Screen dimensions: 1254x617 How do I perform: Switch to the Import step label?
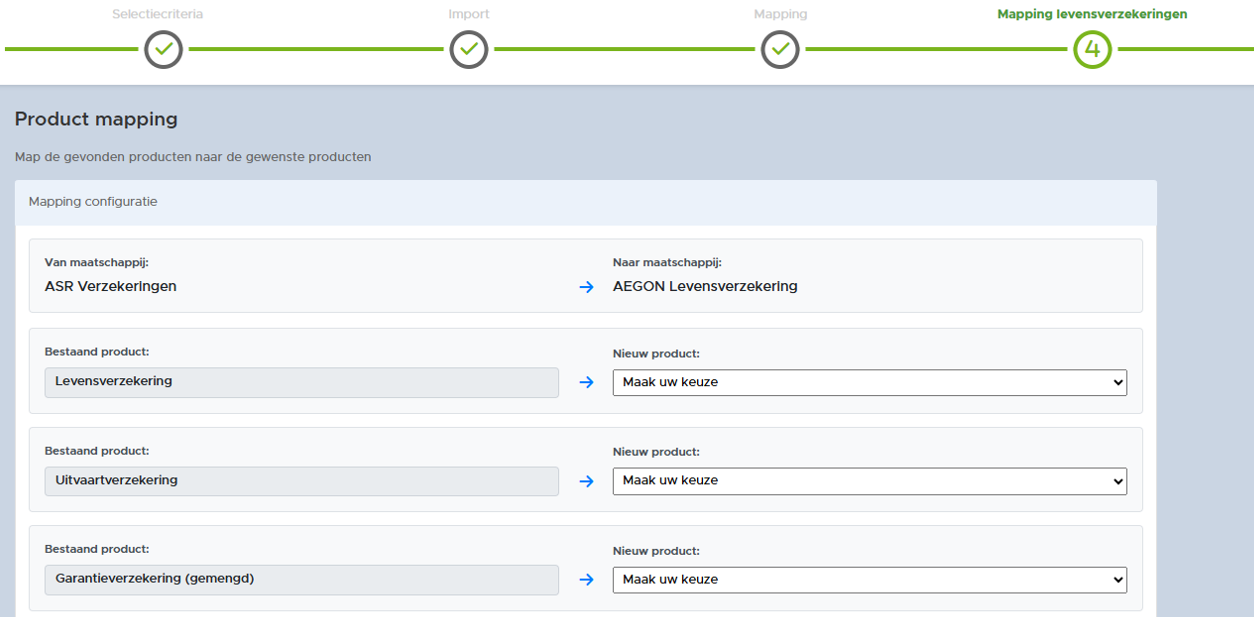(x=468, y=15)
